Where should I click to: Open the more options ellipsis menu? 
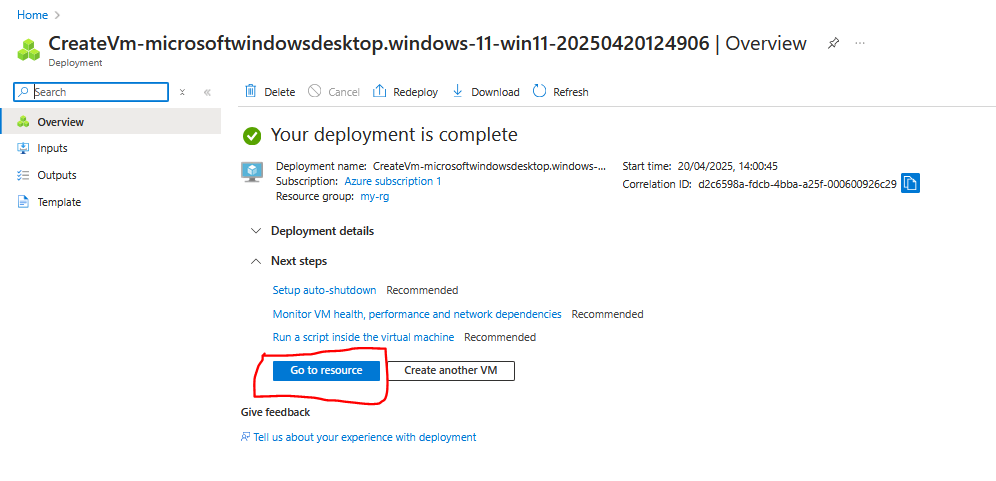tap(860, 43)
